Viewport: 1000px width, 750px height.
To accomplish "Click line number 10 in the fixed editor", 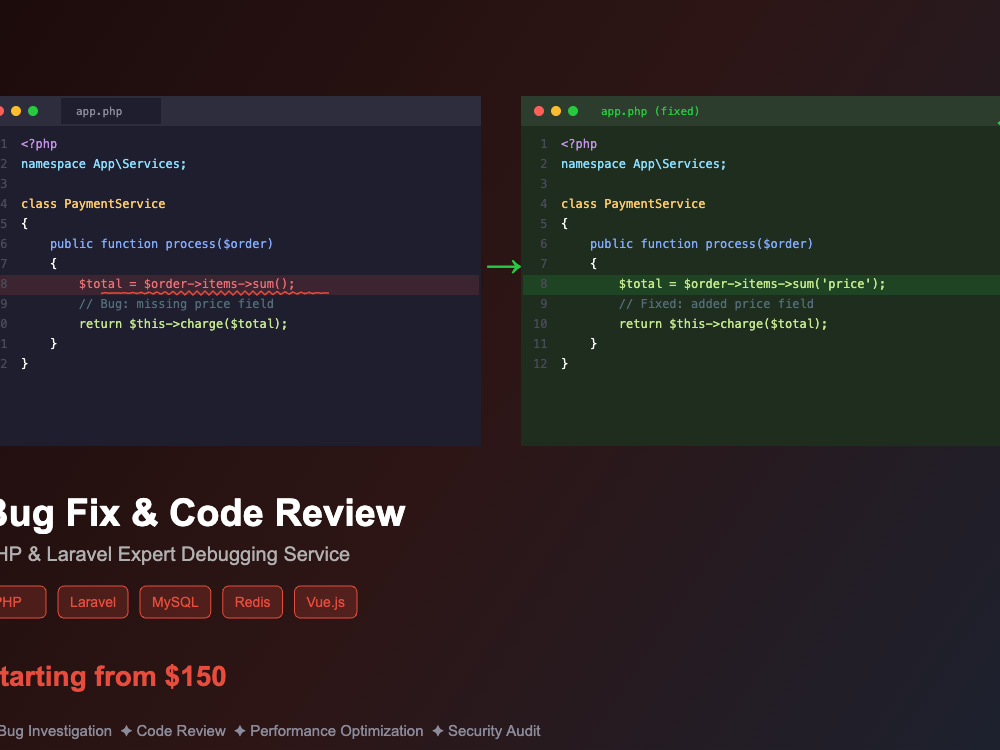I will 540,323.
